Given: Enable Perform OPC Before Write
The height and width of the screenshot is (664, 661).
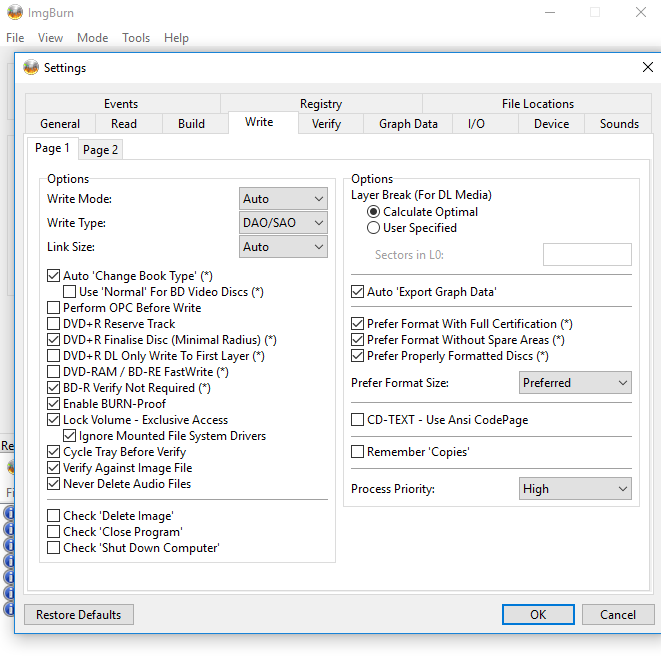Looking at the screenshot, I should click(x=53, y=308).
